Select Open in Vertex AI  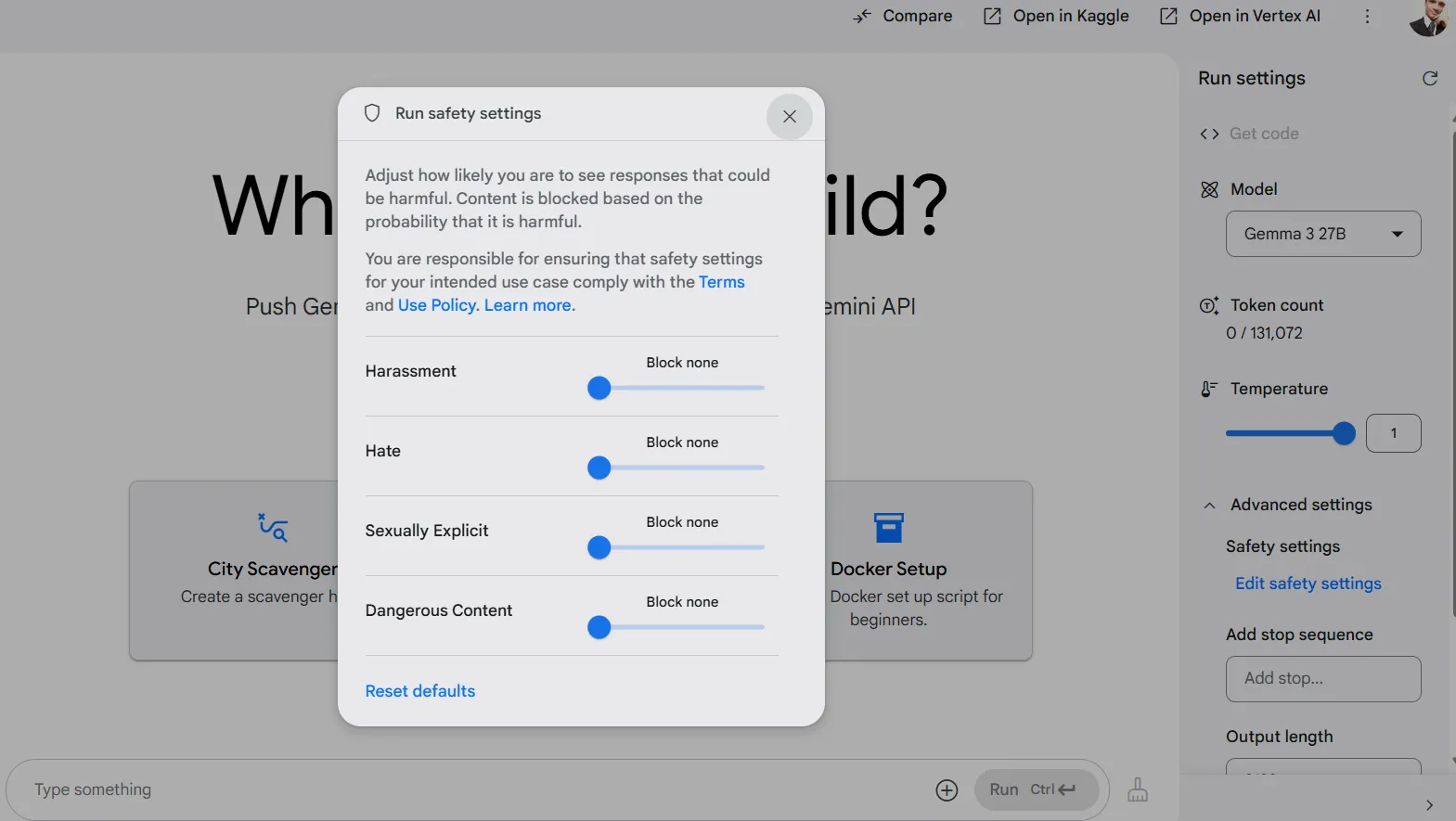click(x=1240, y=17)
